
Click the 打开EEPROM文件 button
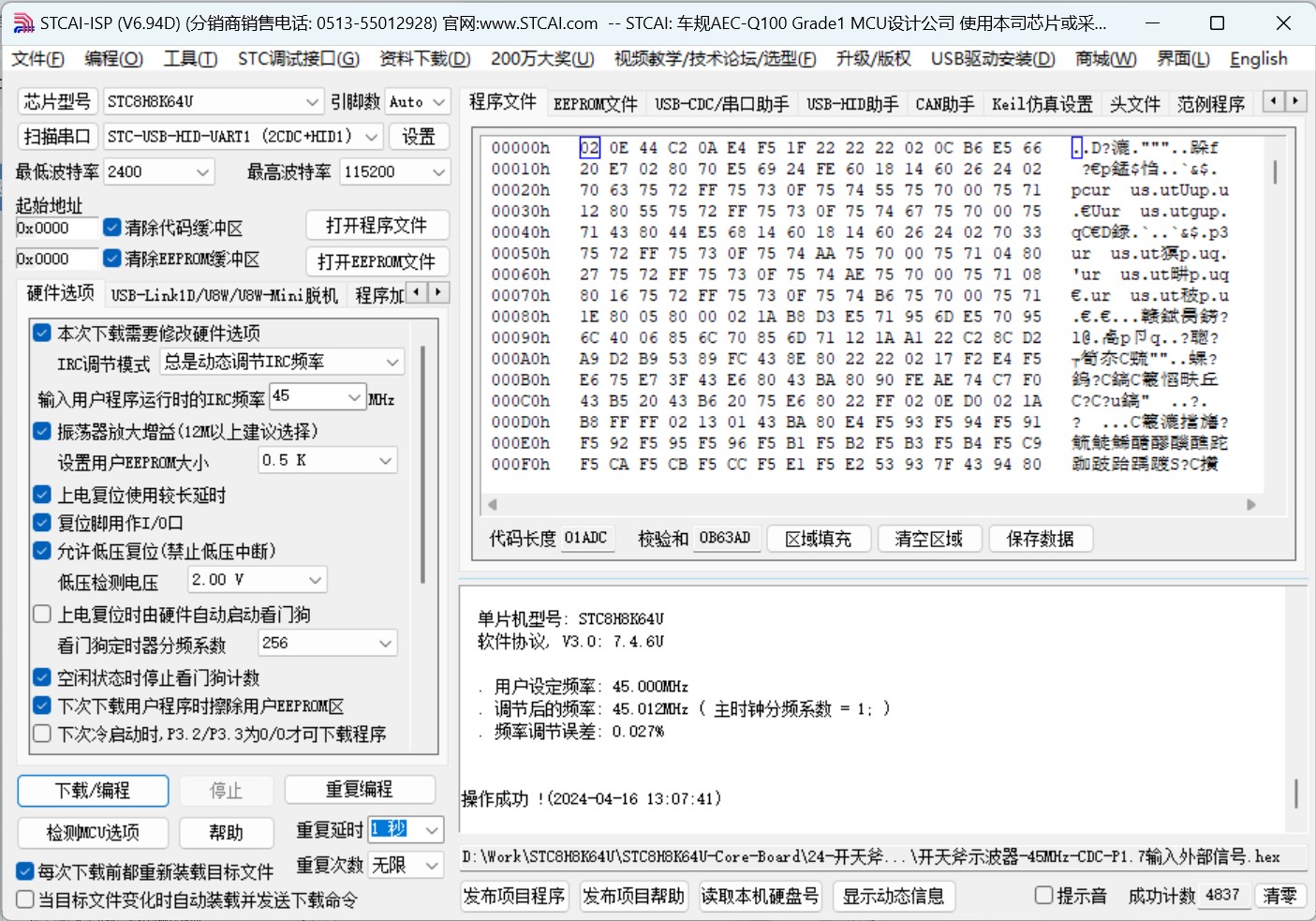click(377, 261)
